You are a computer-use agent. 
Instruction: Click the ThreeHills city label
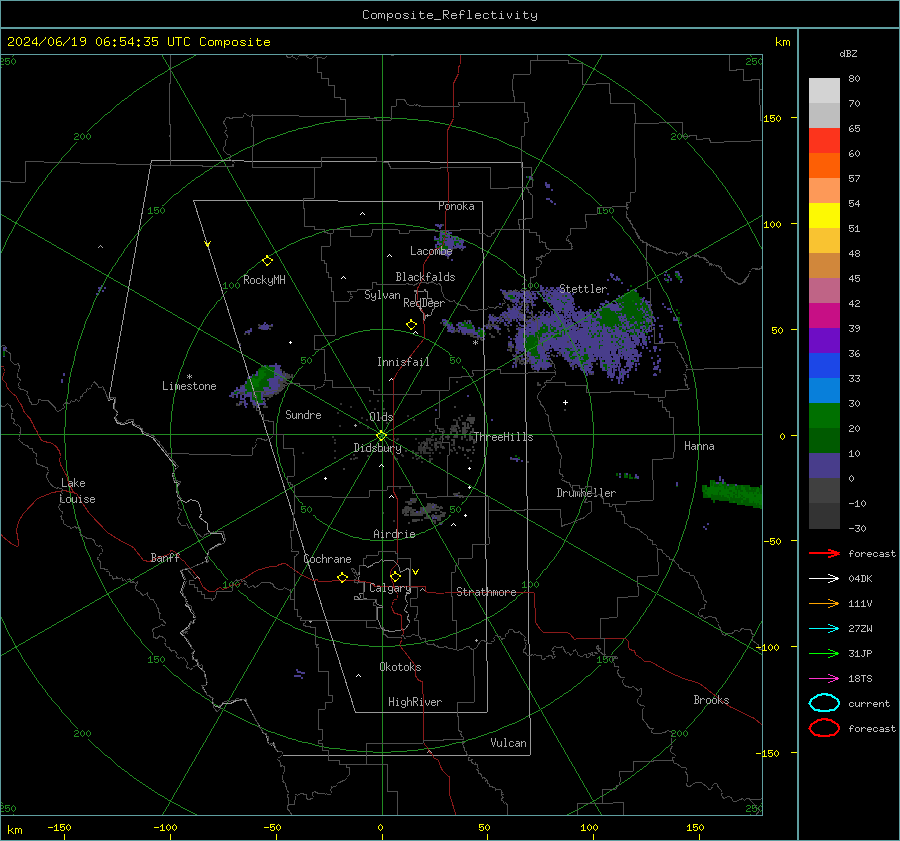coord(503,437)
